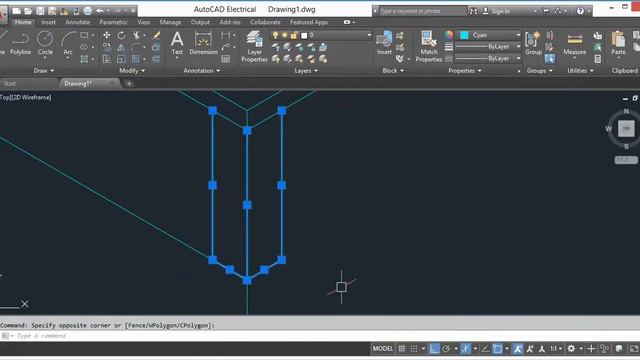
Task: Click the Table icon in Annotation panel
Action: pyautogui.click(x=225, y=59)
